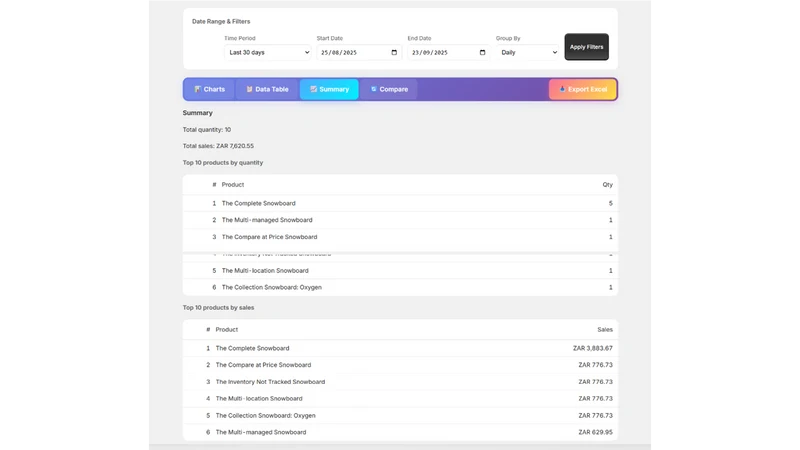Click The Complete Snowboard in sales table

pos(252,348)
